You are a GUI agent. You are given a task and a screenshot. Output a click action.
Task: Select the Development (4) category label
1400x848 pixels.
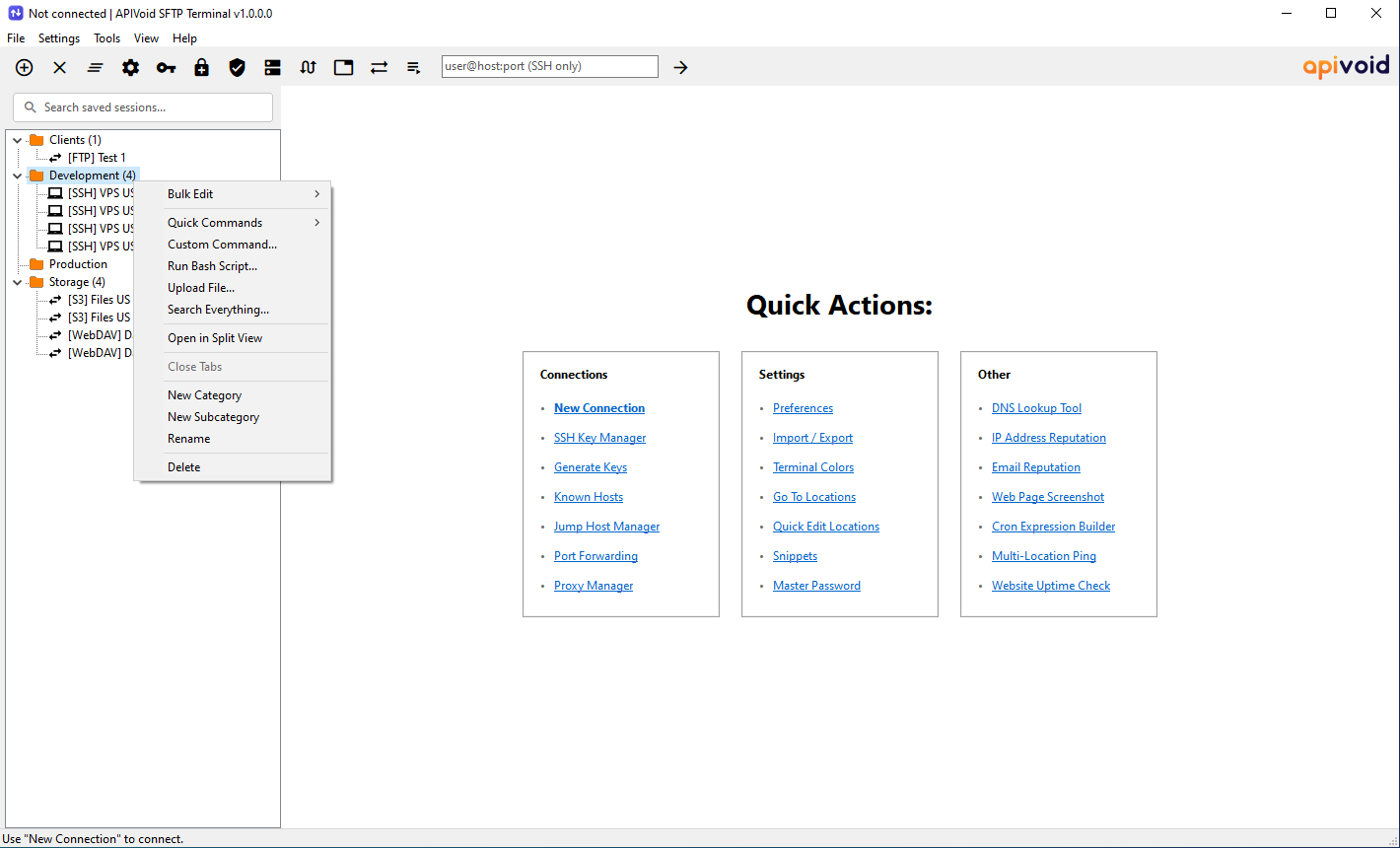93,176
